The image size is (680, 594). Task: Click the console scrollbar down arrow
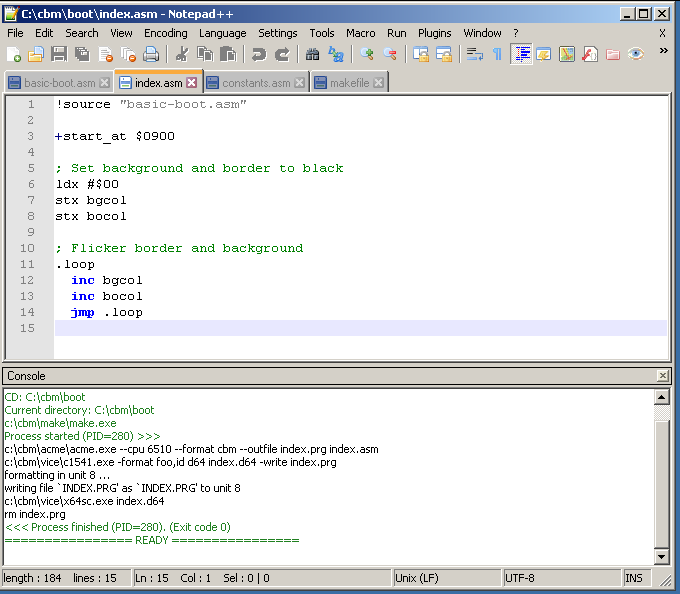click(x=661, y=557)
